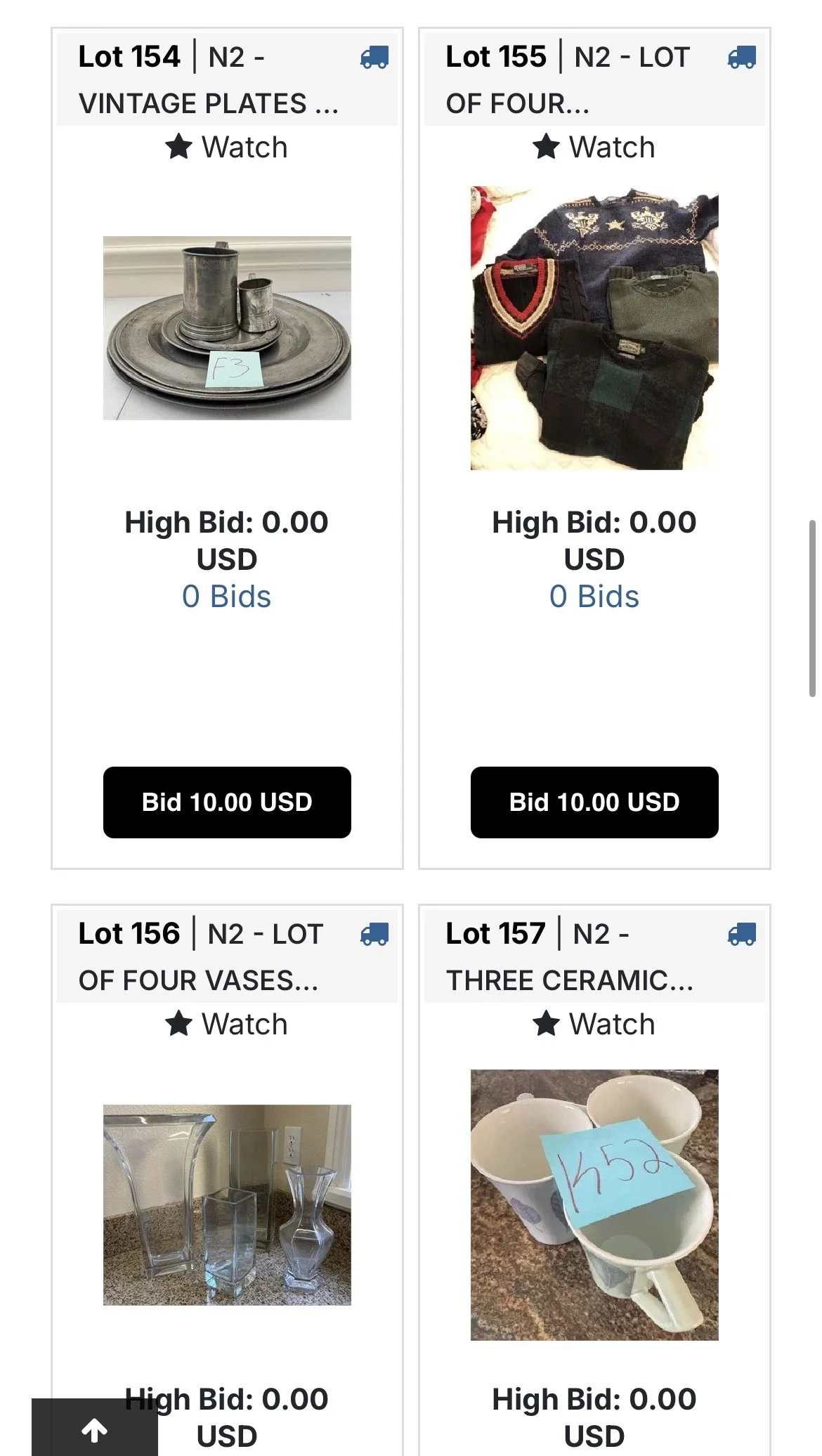
Task: Bid 10.00 USD on Lot 155
Action: [594, 802]
